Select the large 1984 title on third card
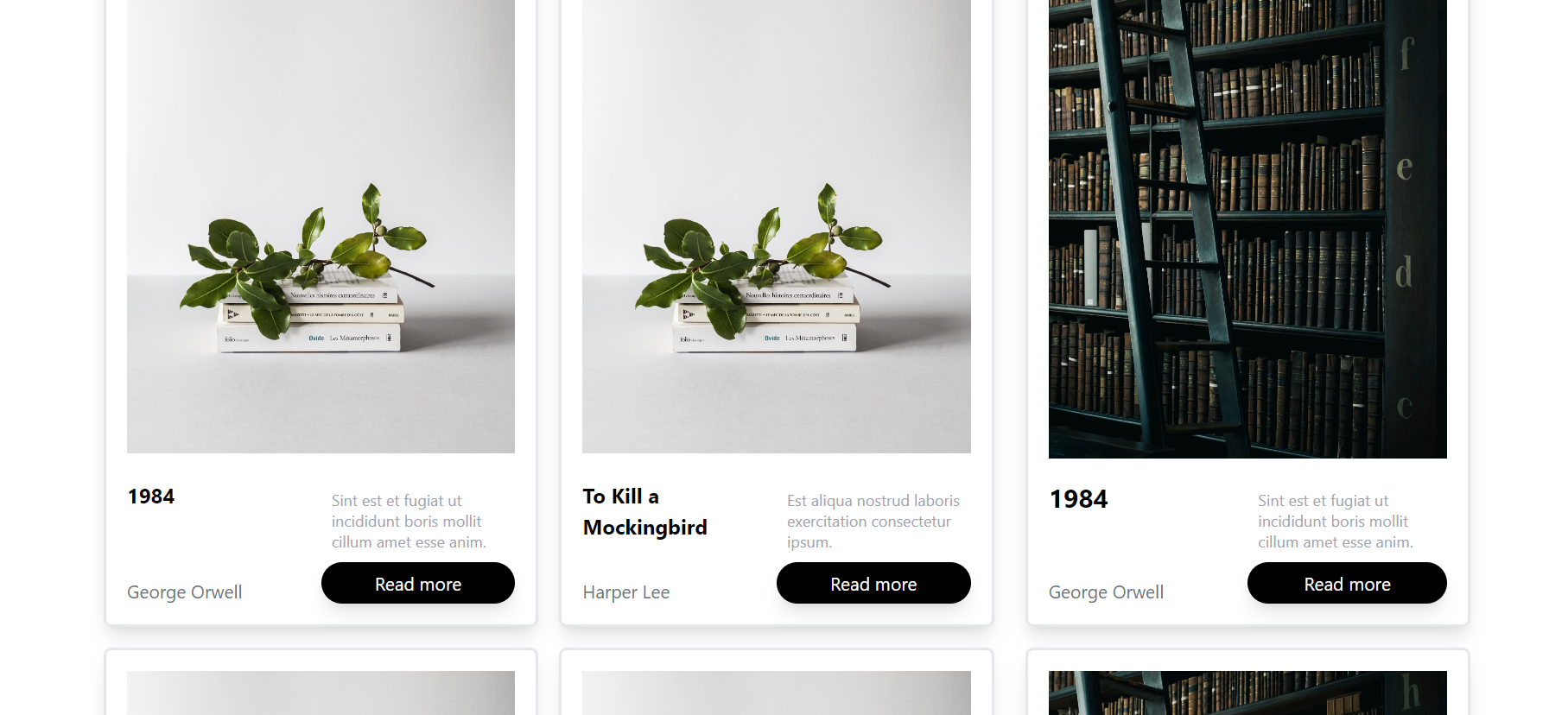Screen dimensions: 1568x715 (1078, 499)
